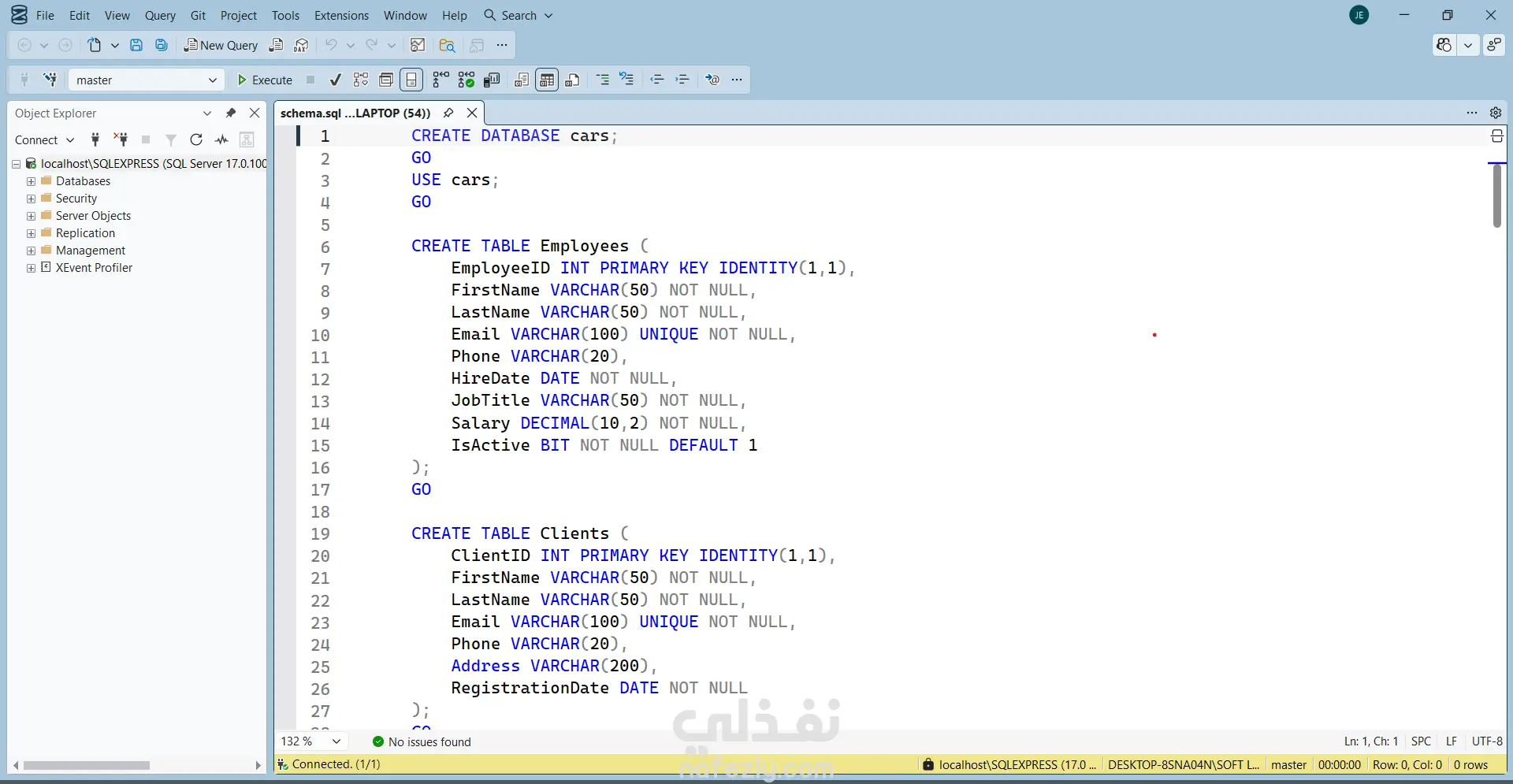Click the Undo arrow icon
The height and width of the screenshot is (784, 1513).
331,45
